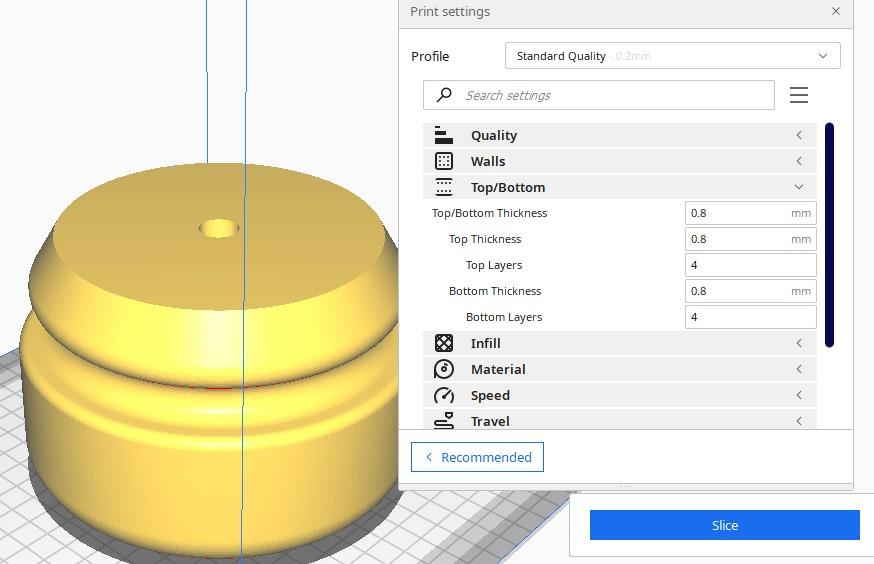Click the Print settings panel title
The width and height of the screenshot is (874, 564).
(450, 12)
